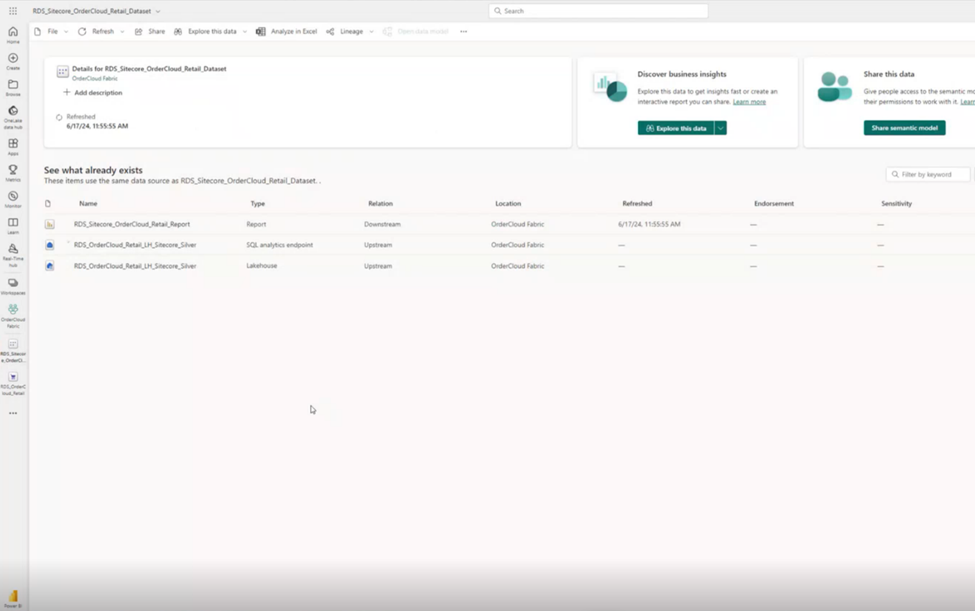The width and height of the screenshot is (975, 611).
Task: Sort by the Refreshed column header
Action: click(637, 204)
